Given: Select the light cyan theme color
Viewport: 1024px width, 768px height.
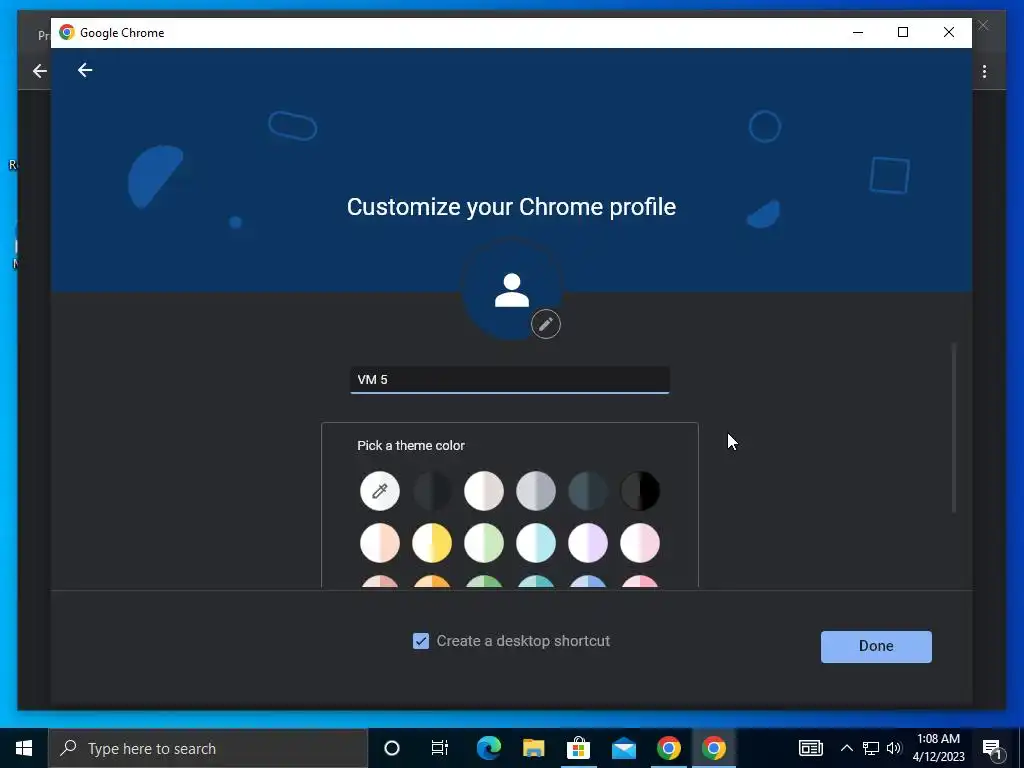Looking at the screenshot, I should [x=536, y=543].
